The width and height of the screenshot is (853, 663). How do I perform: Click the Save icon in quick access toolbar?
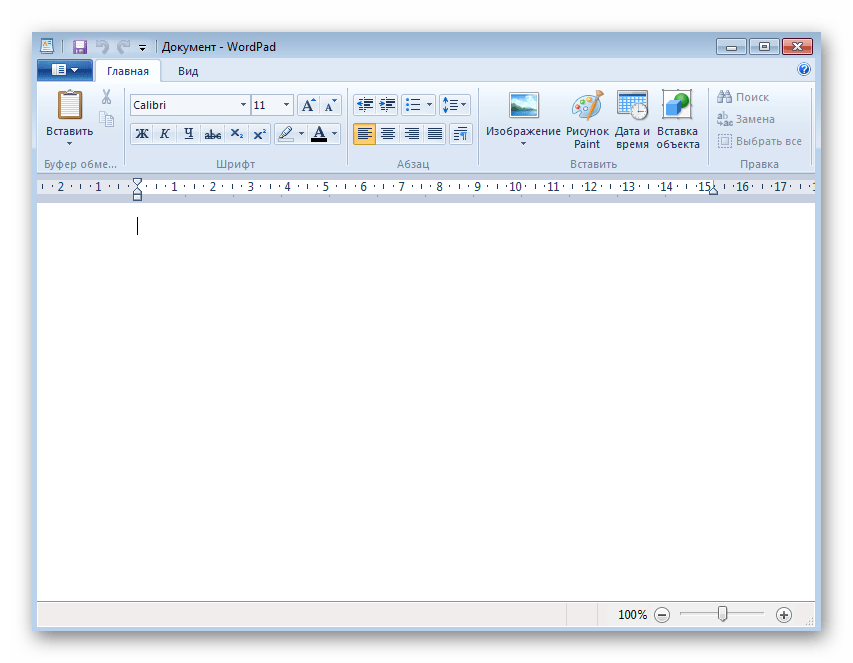tap(80, 47)
